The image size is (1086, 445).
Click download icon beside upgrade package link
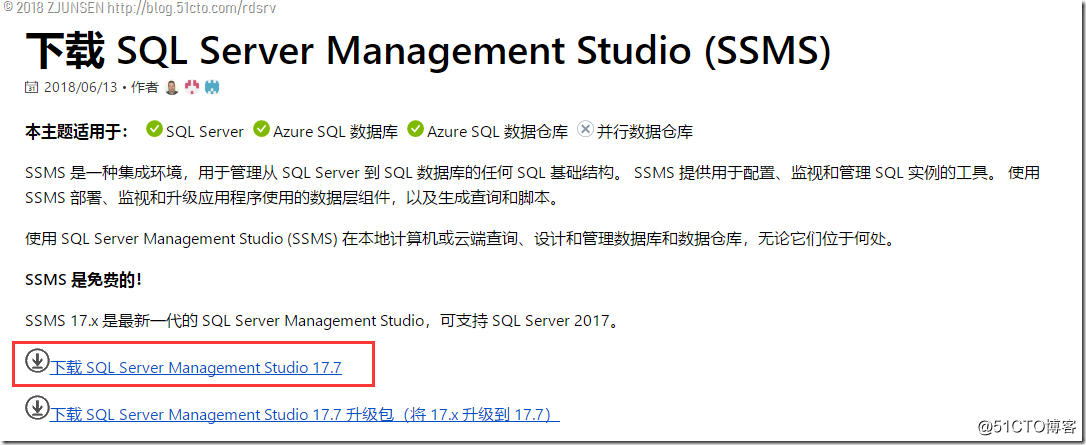coord(37,407)
